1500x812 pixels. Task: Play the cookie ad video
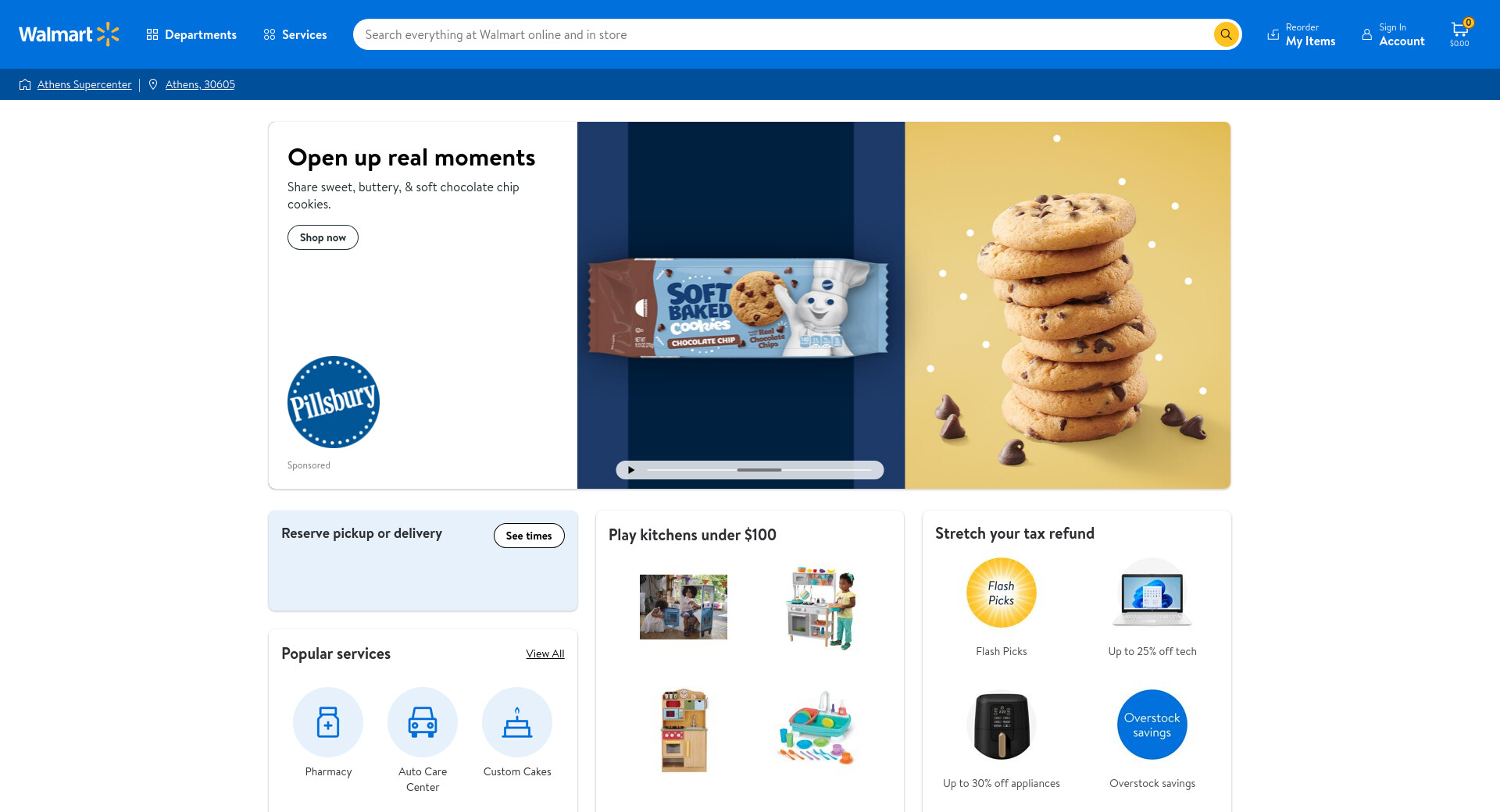click(x=631, y=470)
